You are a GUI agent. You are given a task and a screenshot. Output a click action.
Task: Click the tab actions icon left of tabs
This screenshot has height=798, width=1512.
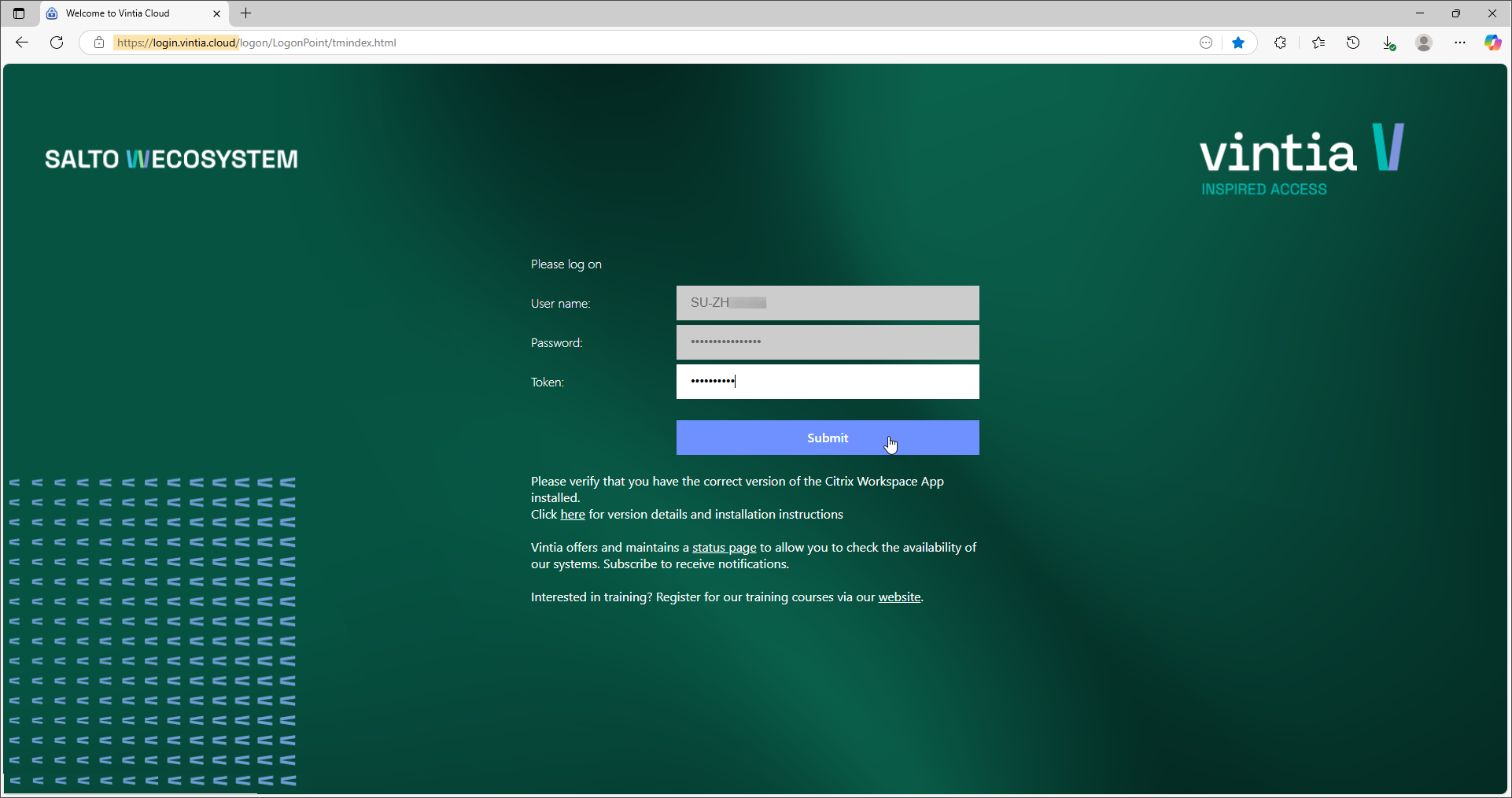(18, 13)
